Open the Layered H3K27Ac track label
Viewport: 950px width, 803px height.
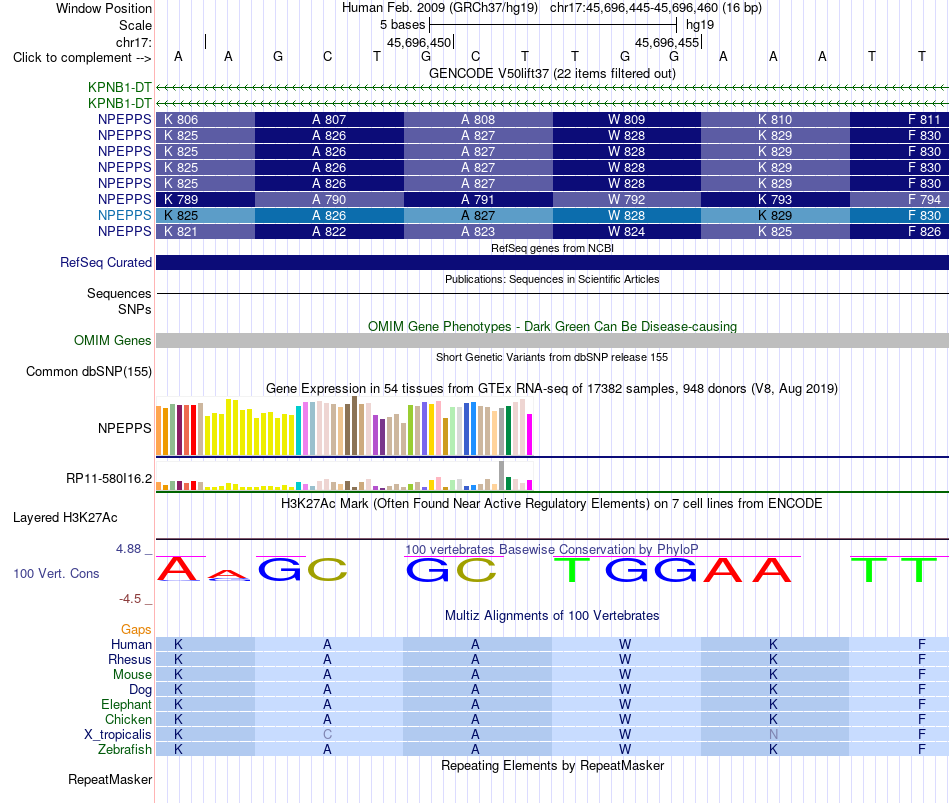[x=65, y=518]
